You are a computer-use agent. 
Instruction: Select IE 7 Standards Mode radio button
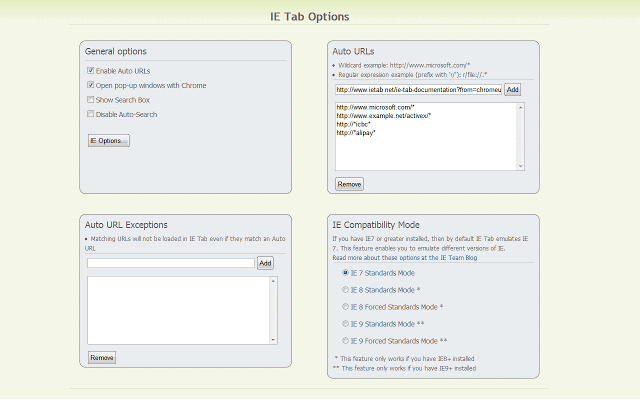pyautogui.click(x=346, y=272)
